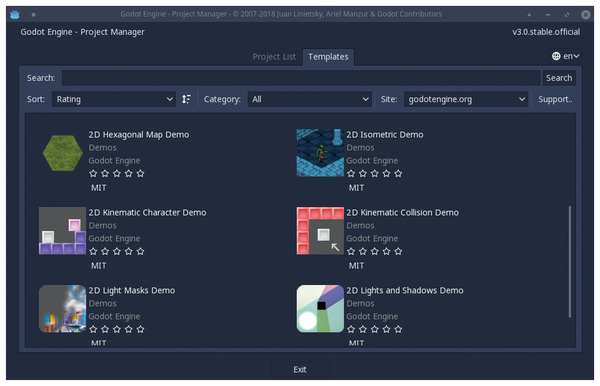Open the 2D Kinematic Collision Demo thumbnail

tap(320, 231)
